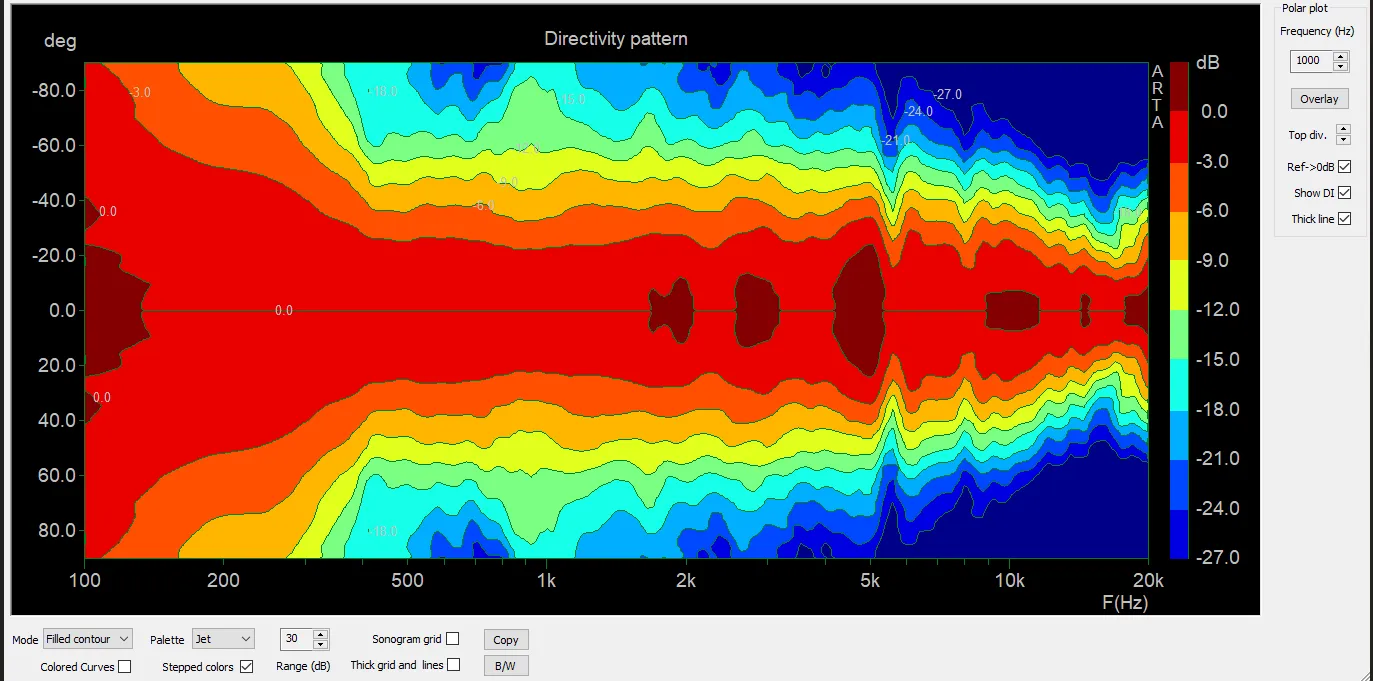Decrease the polar plot frequency with down arrow
Viewport: 1373px width, 681px height.
click(1341, 65)
